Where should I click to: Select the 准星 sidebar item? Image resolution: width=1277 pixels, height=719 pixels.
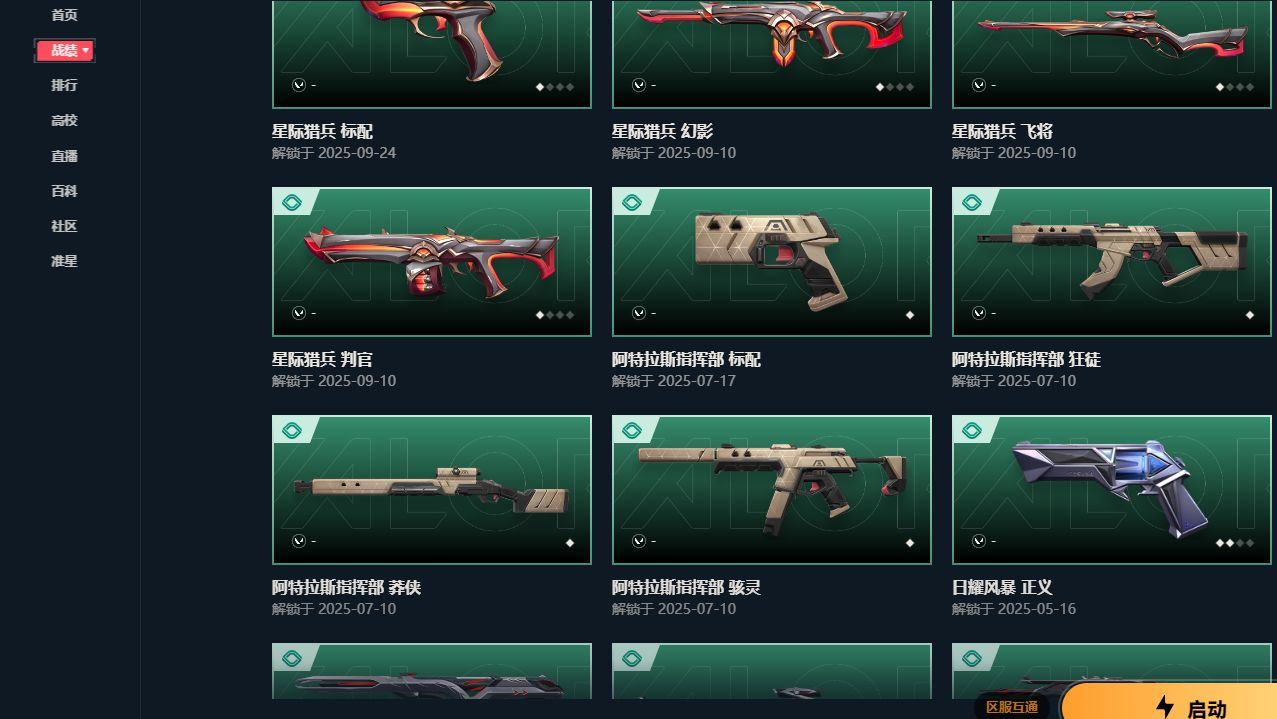[64, 261]
